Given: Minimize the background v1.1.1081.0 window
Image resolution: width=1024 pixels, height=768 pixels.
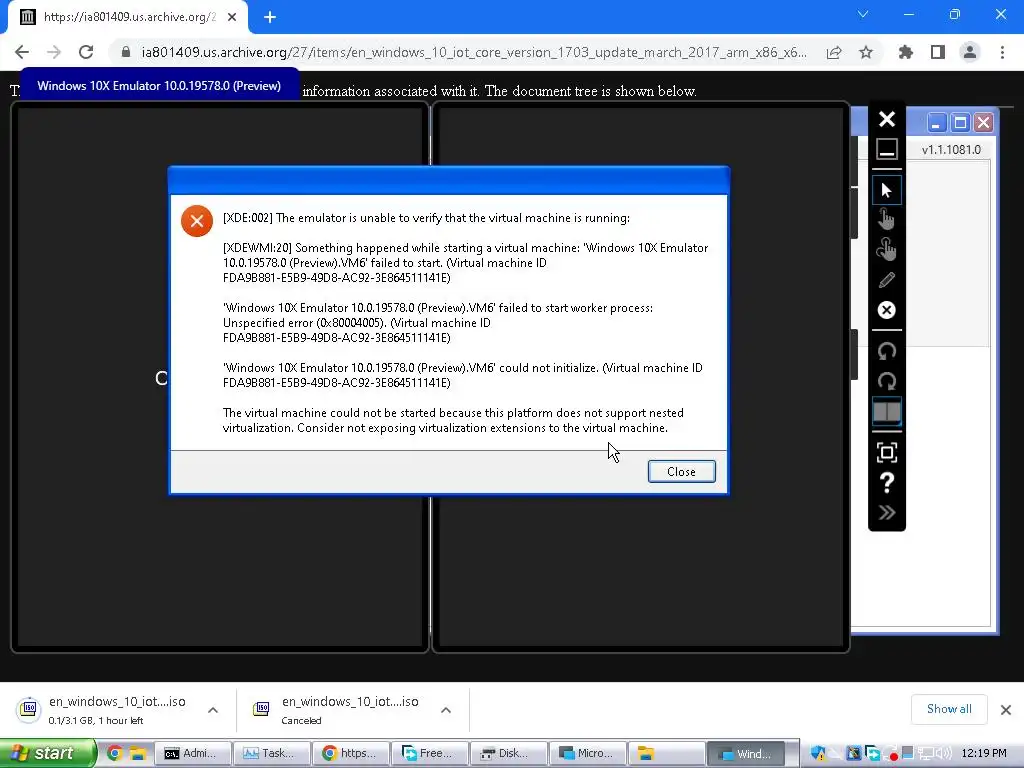Looking at the screenshot, I should pos(936,123).
